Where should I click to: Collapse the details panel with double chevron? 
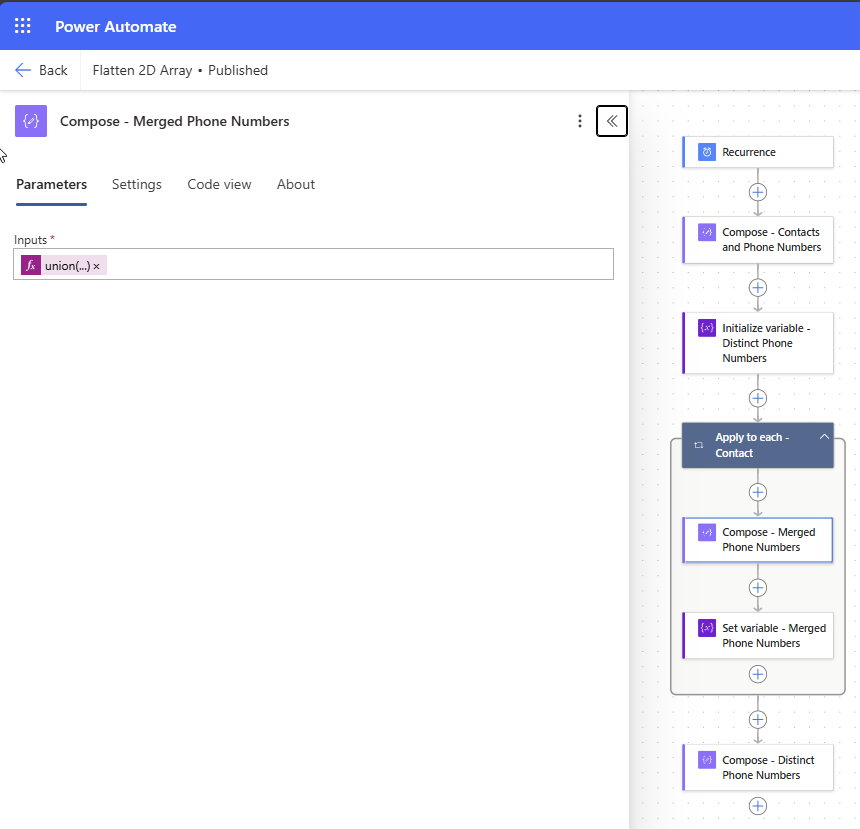pyautogui.click(x=612, y=121)
